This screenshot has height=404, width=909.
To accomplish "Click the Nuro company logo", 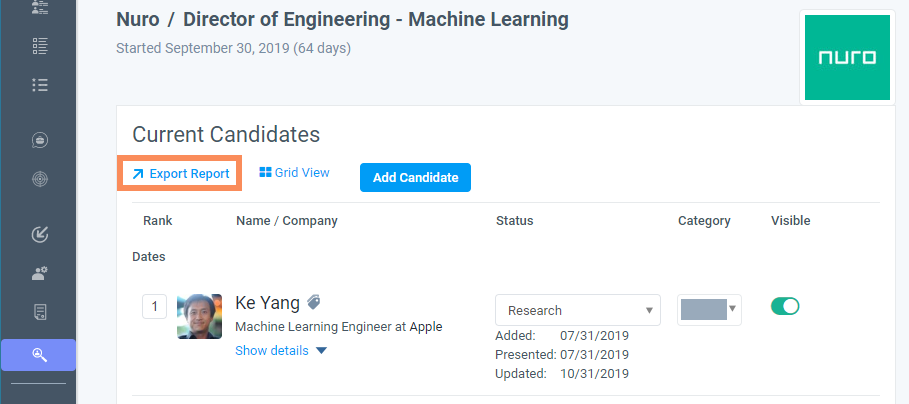I will (x=846, y=57).
